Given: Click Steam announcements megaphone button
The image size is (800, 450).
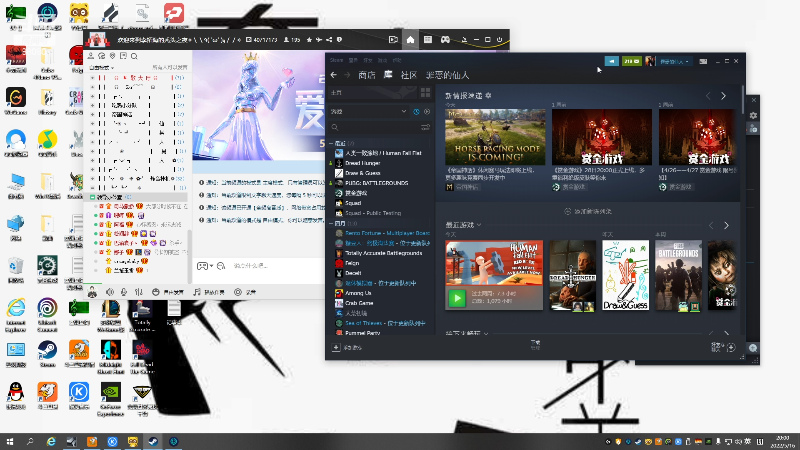Looking at the screenshot, I should click(611, 61).
